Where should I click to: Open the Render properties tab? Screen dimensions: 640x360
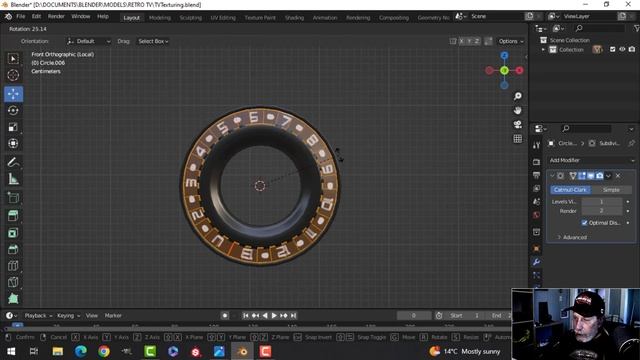[536, 162]
